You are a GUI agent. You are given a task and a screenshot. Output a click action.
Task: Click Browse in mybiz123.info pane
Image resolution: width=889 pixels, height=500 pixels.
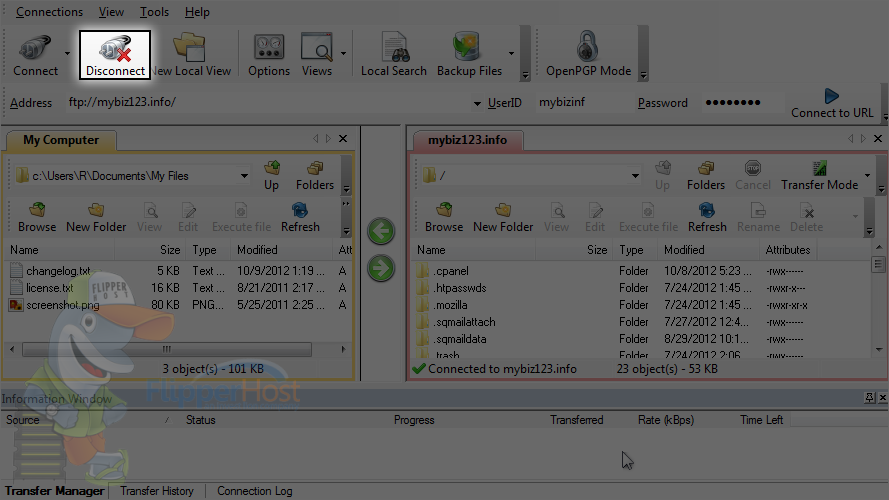click(444, 218)
